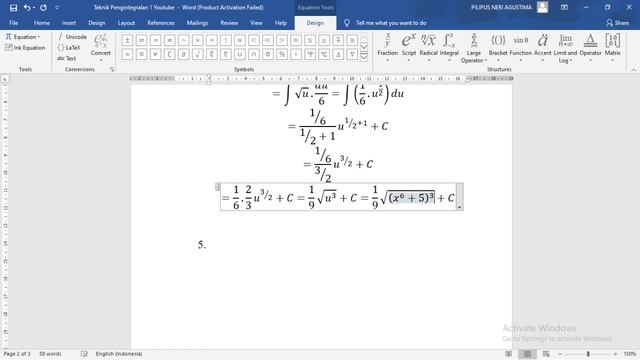
Task: Switch to the Home tab
Action: point(42,23)
